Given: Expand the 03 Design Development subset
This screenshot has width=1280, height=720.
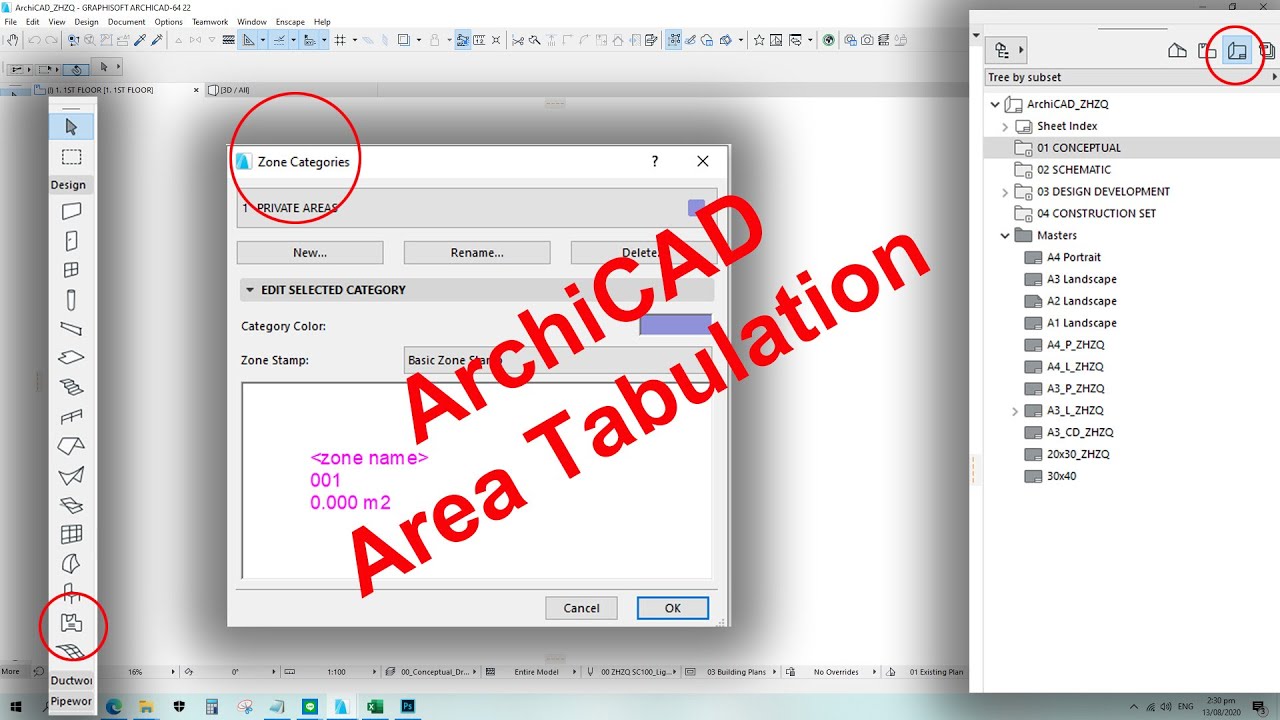Looking at the screenshot, I should (x=1005, y=192).
